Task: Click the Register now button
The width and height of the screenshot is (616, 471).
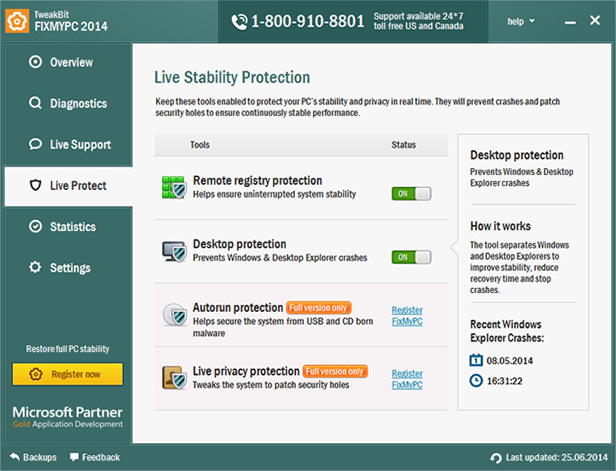Action: pyautogui.click(x=68, y=374)
